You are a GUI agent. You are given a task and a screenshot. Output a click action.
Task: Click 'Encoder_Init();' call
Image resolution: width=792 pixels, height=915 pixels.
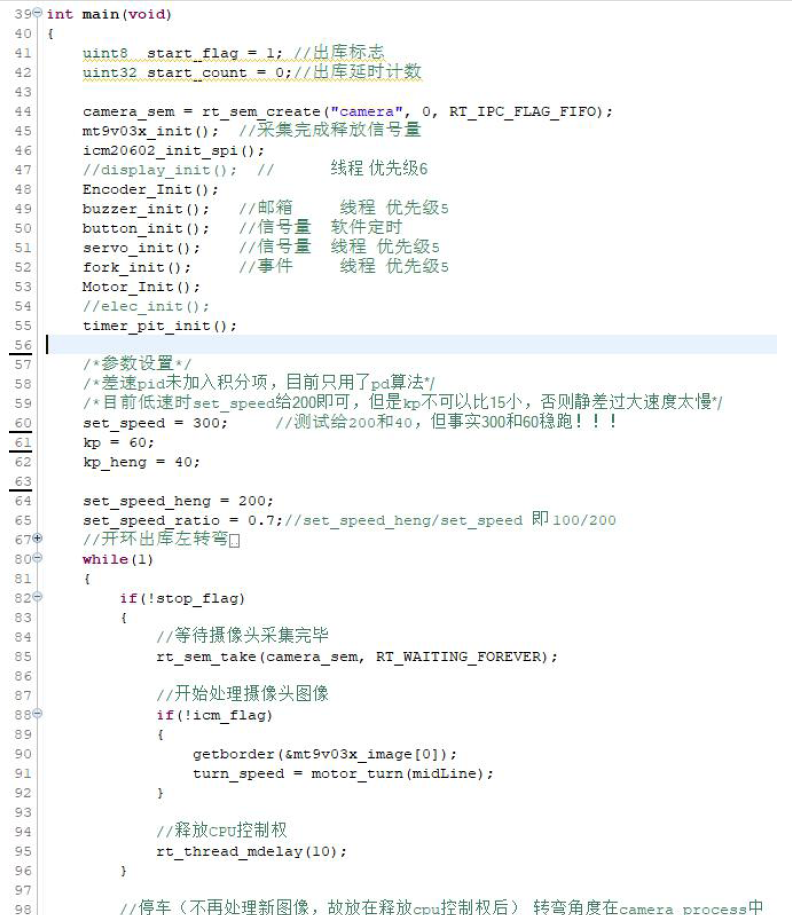pos(151,190)
